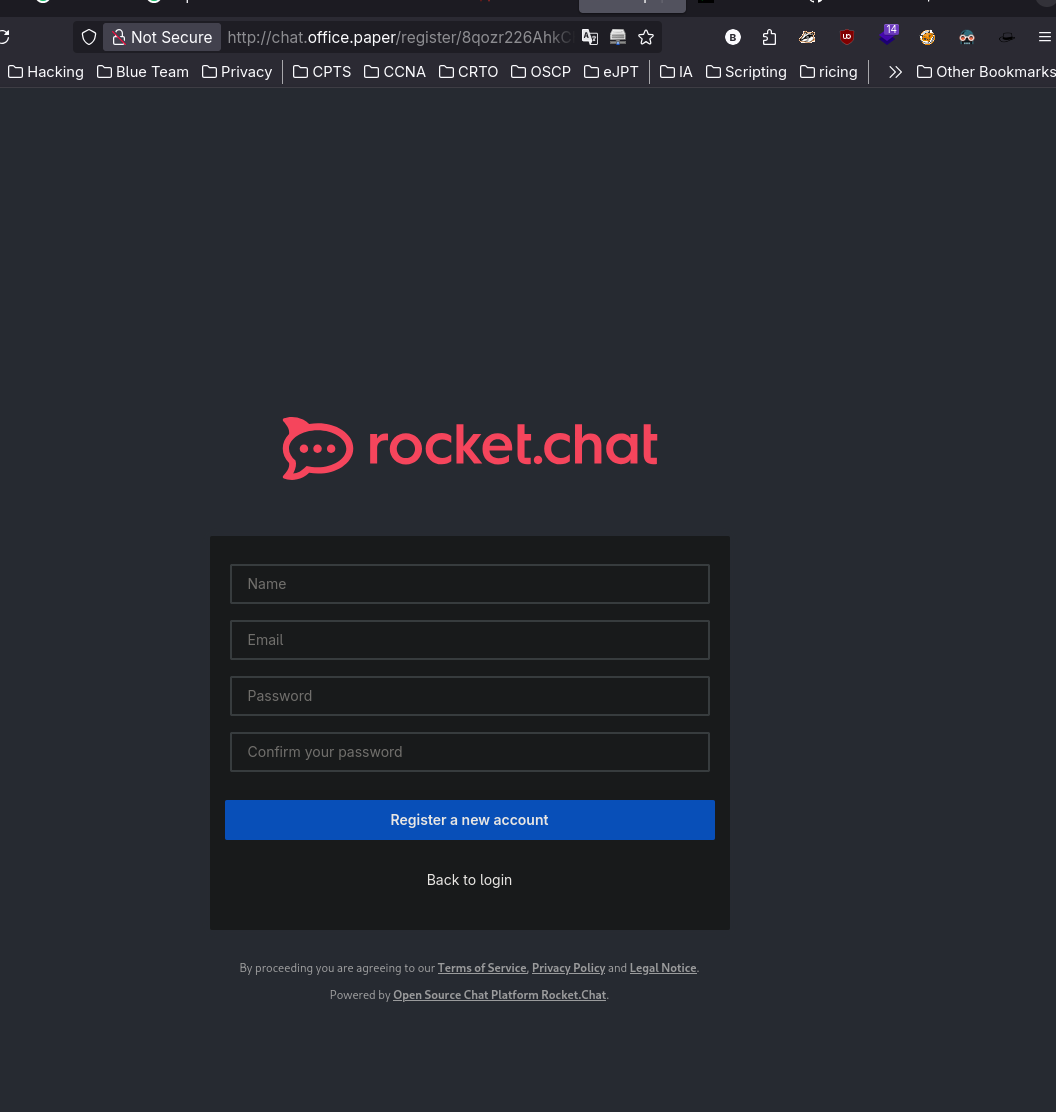Image resolution: width=1056 pixels, height=1112 pixels.
Task: Click the Password input field
Action: (x=469, y=696)
